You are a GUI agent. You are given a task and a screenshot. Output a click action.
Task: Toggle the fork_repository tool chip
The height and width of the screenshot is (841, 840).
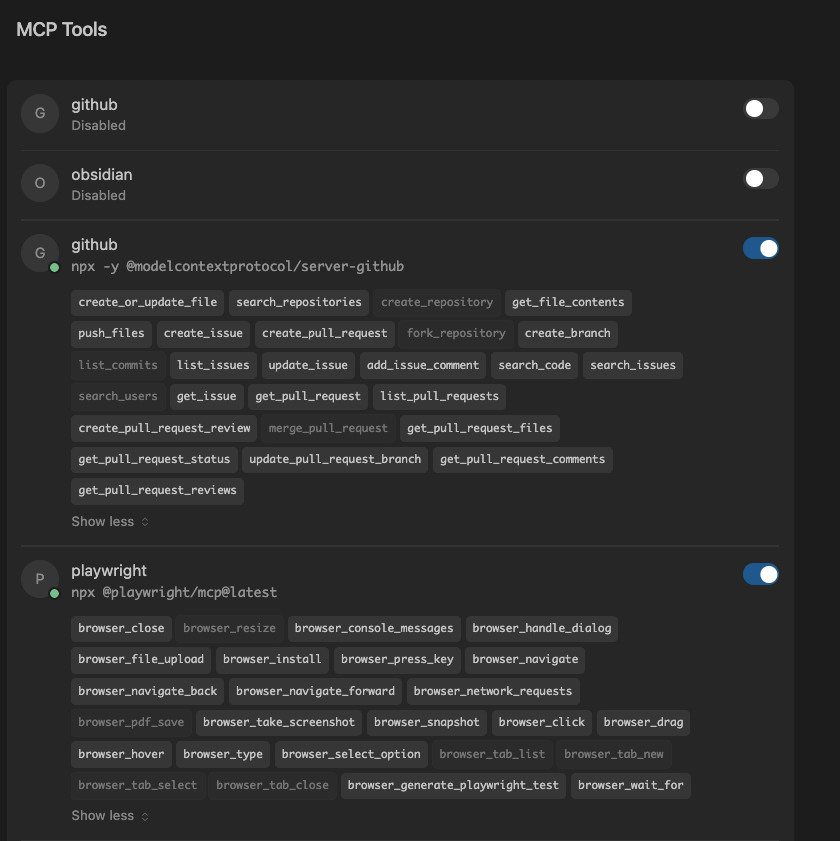[x=455, y=333]
